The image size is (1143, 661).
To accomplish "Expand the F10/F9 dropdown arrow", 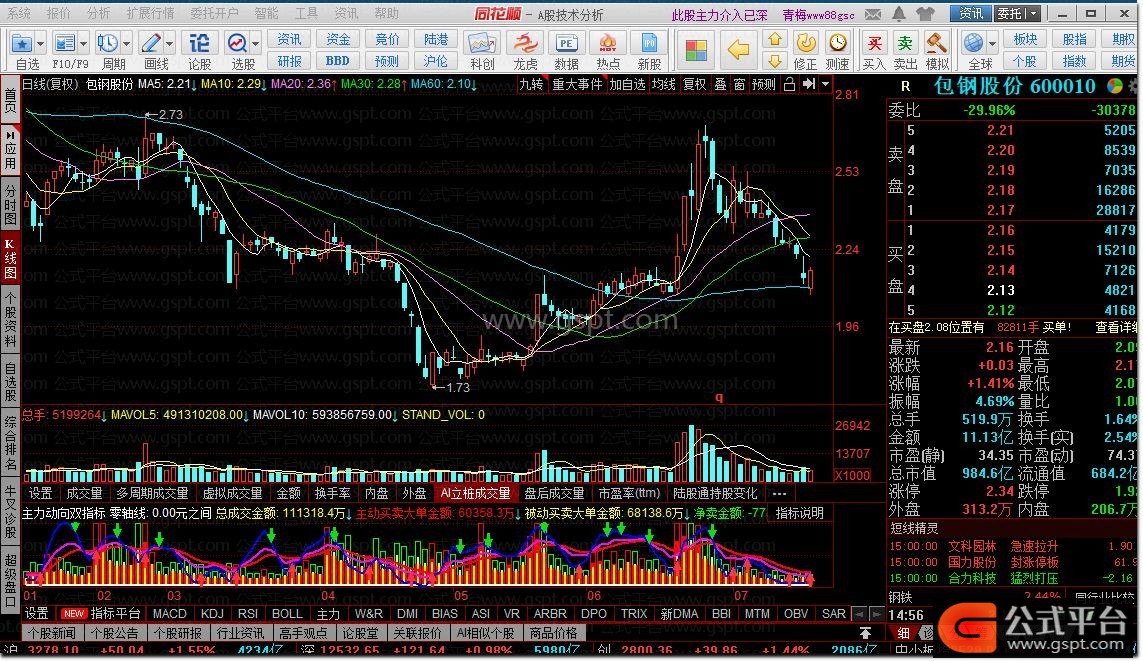I will click(83, 44).
